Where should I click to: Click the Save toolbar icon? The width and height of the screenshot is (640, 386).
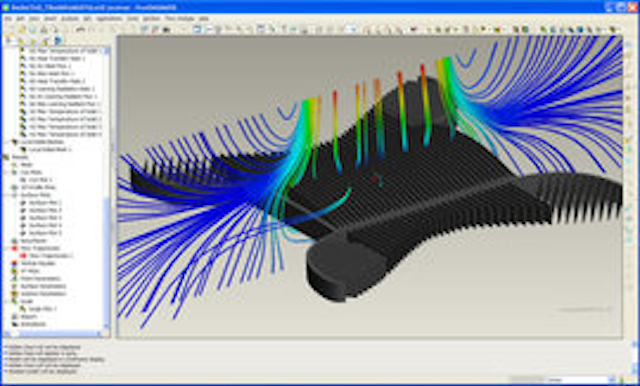coord(32,29)
